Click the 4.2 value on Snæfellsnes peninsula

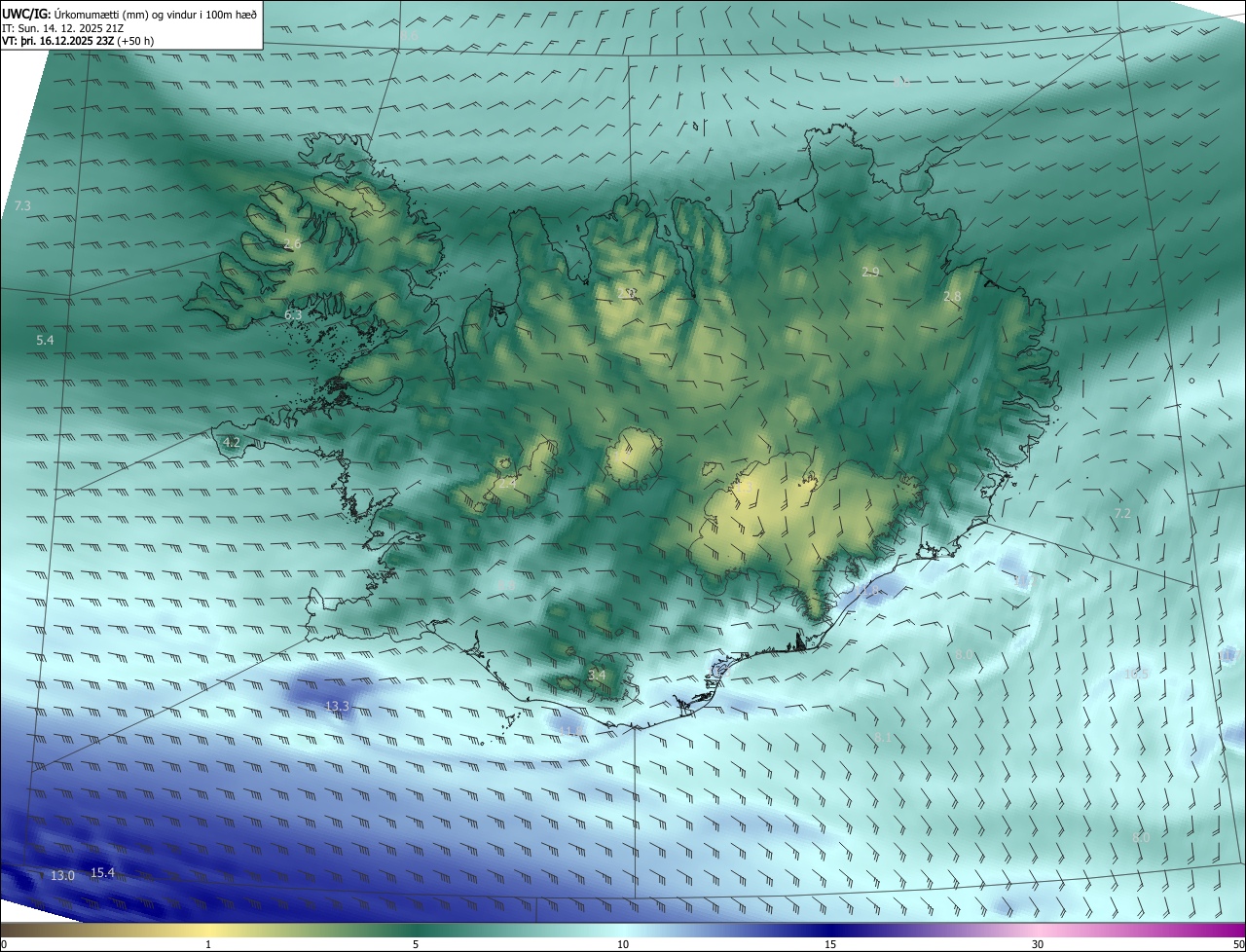click(x=232, y=442)
